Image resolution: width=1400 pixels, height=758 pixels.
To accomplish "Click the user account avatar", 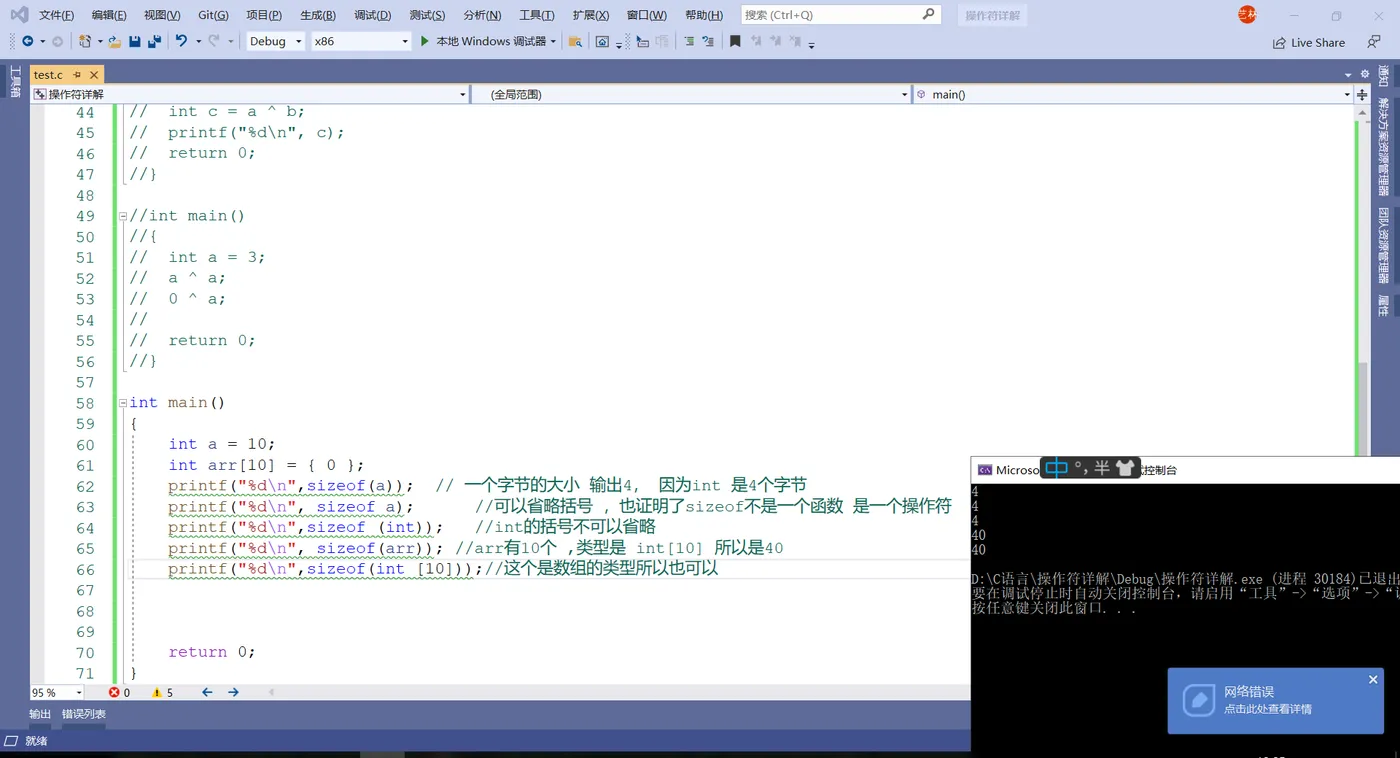I will (x=1247, y=14).
